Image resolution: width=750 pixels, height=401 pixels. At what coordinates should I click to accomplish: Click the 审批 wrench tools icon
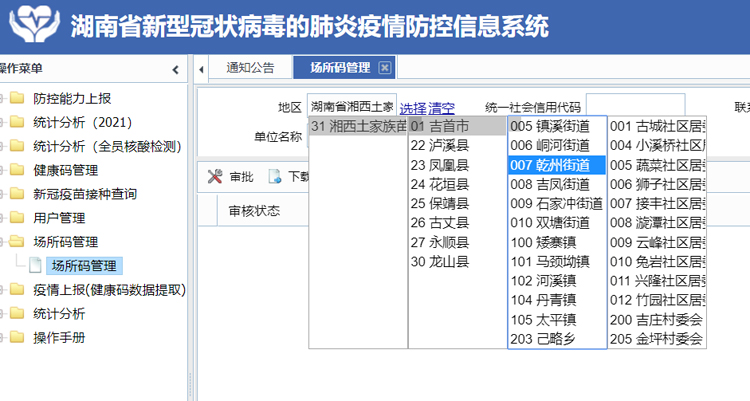tap(215, 177)
